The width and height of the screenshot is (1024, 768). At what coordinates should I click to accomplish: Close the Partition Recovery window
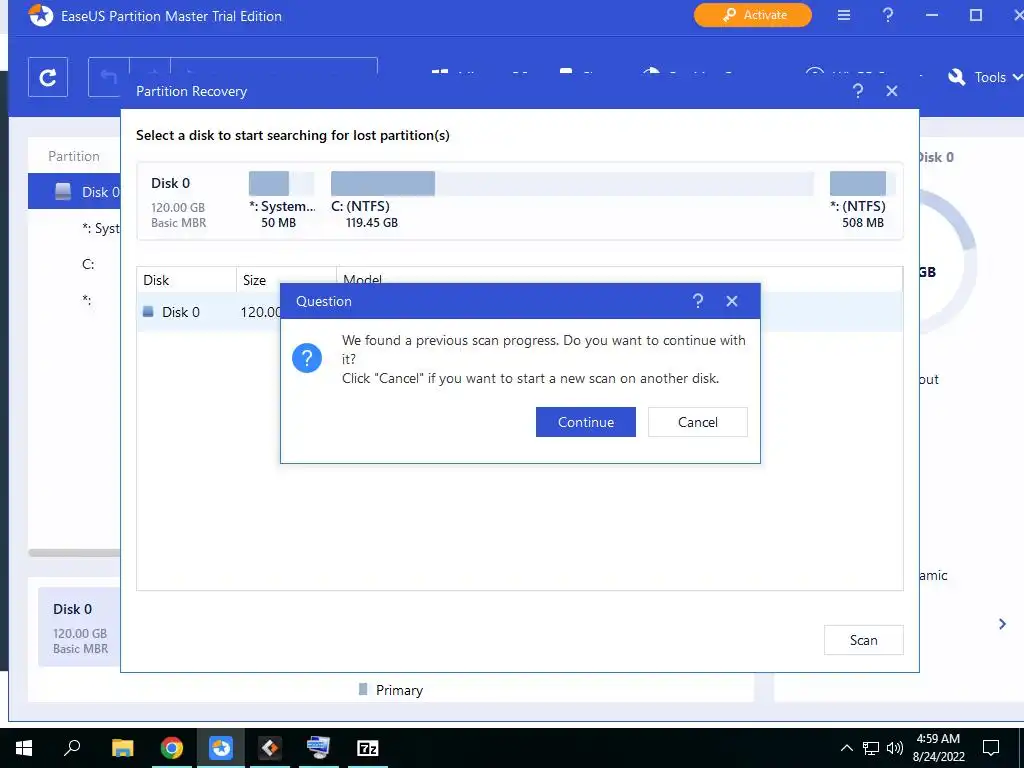coord(892,91)
